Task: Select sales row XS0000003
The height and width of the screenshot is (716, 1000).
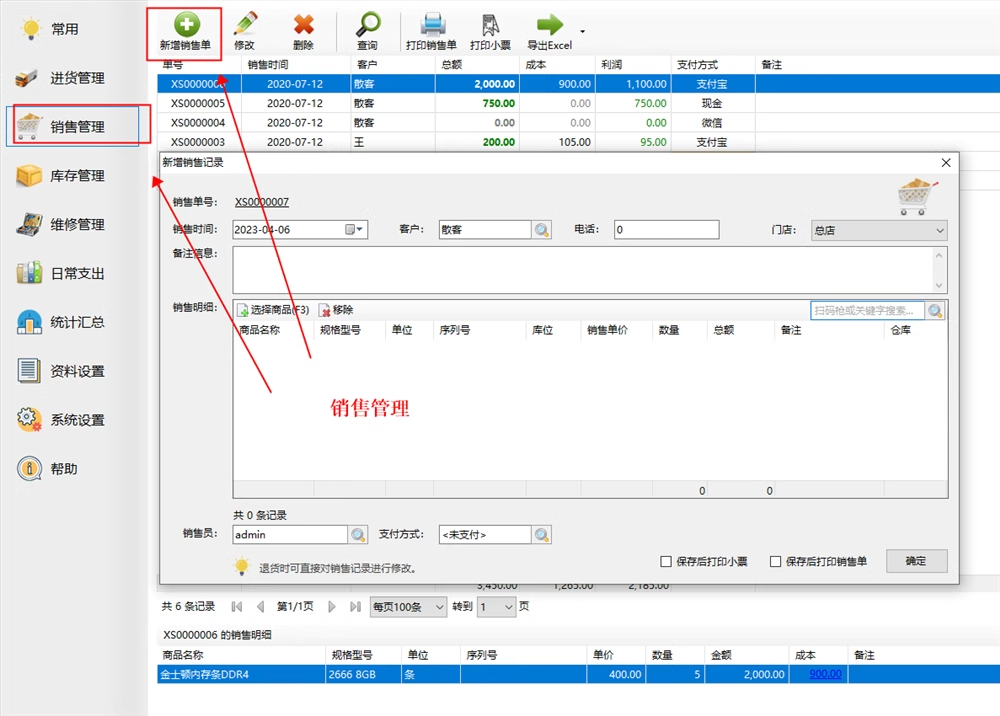Action: [578, 142]
